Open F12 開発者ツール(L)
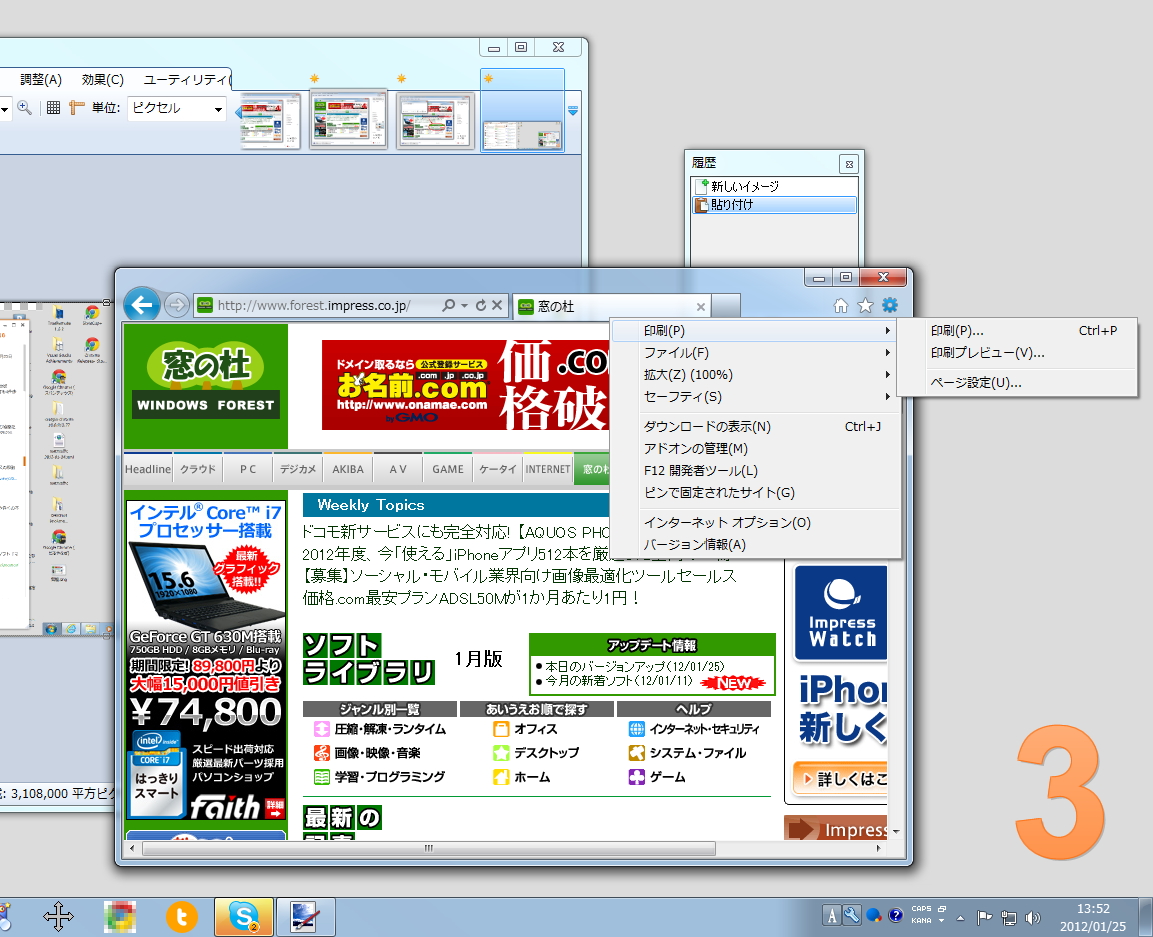This screenshot has width=1153, height=937. pyautogui.click(x=756, y=471)
